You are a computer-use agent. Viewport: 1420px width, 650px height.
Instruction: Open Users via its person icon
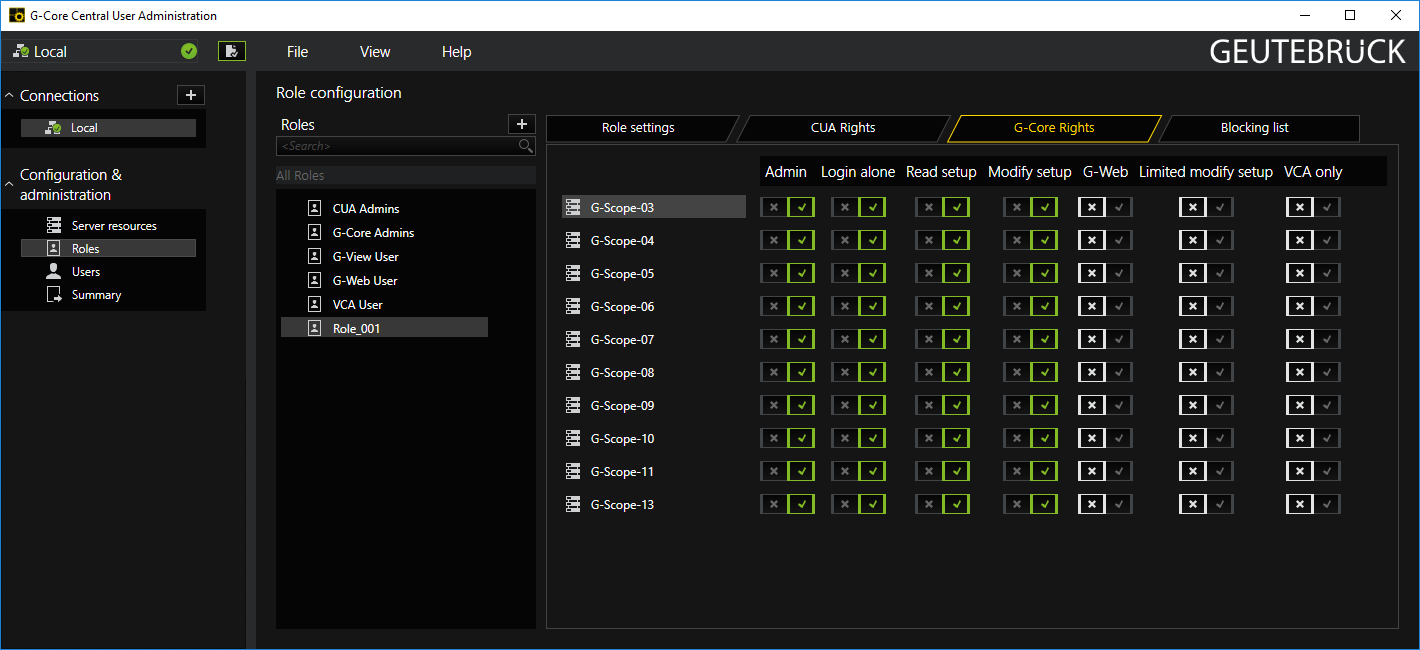[54, 271]
